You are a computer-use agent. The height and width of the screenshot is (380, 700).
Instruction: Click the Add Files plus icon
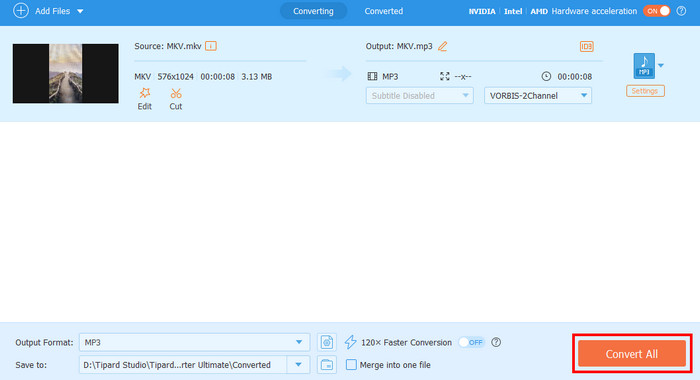21,11
